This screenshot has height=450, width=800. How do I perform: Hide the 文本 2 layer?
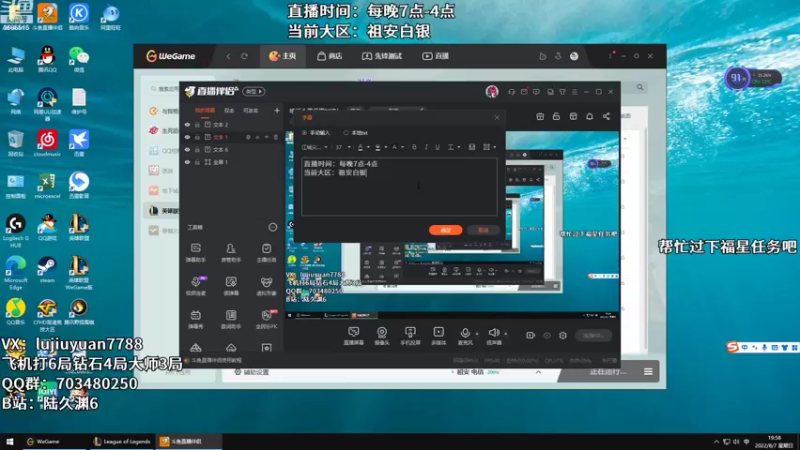coord(187,124)
